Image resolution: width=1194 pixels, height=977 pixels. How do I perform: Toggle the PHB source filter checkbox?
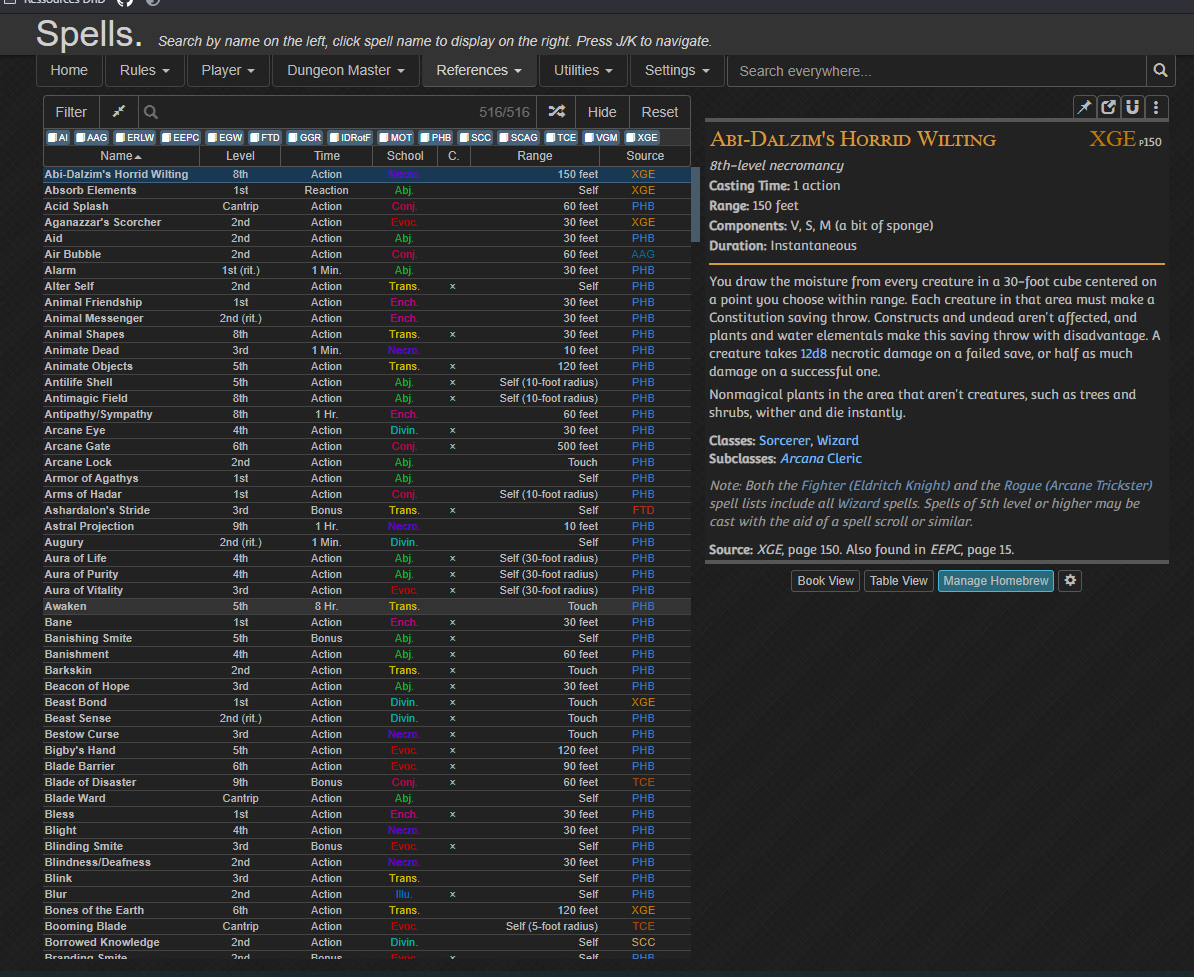point(436,138)
